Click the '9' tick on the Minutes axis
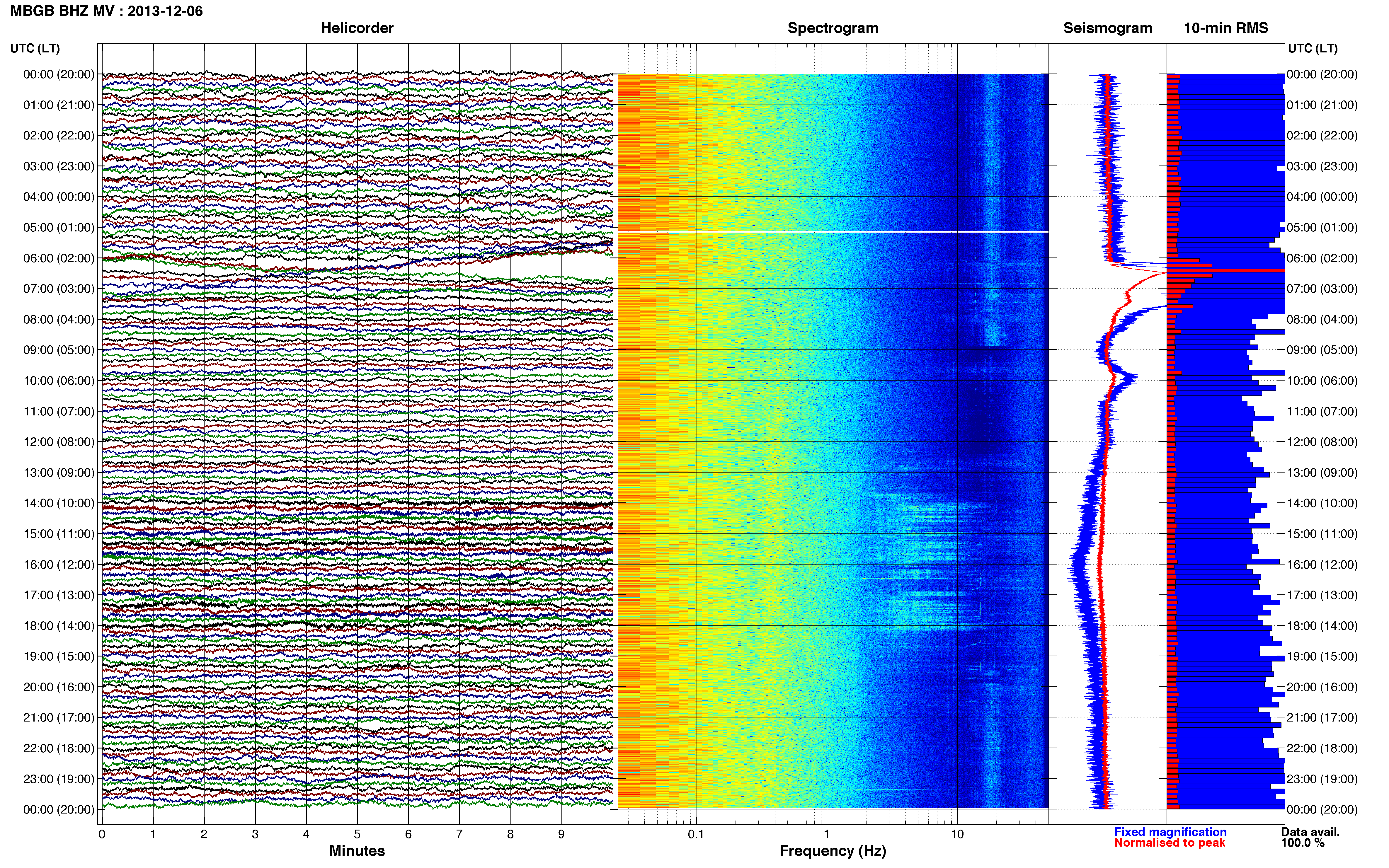This screenshot has width=1389, height=868. point(561,835)
